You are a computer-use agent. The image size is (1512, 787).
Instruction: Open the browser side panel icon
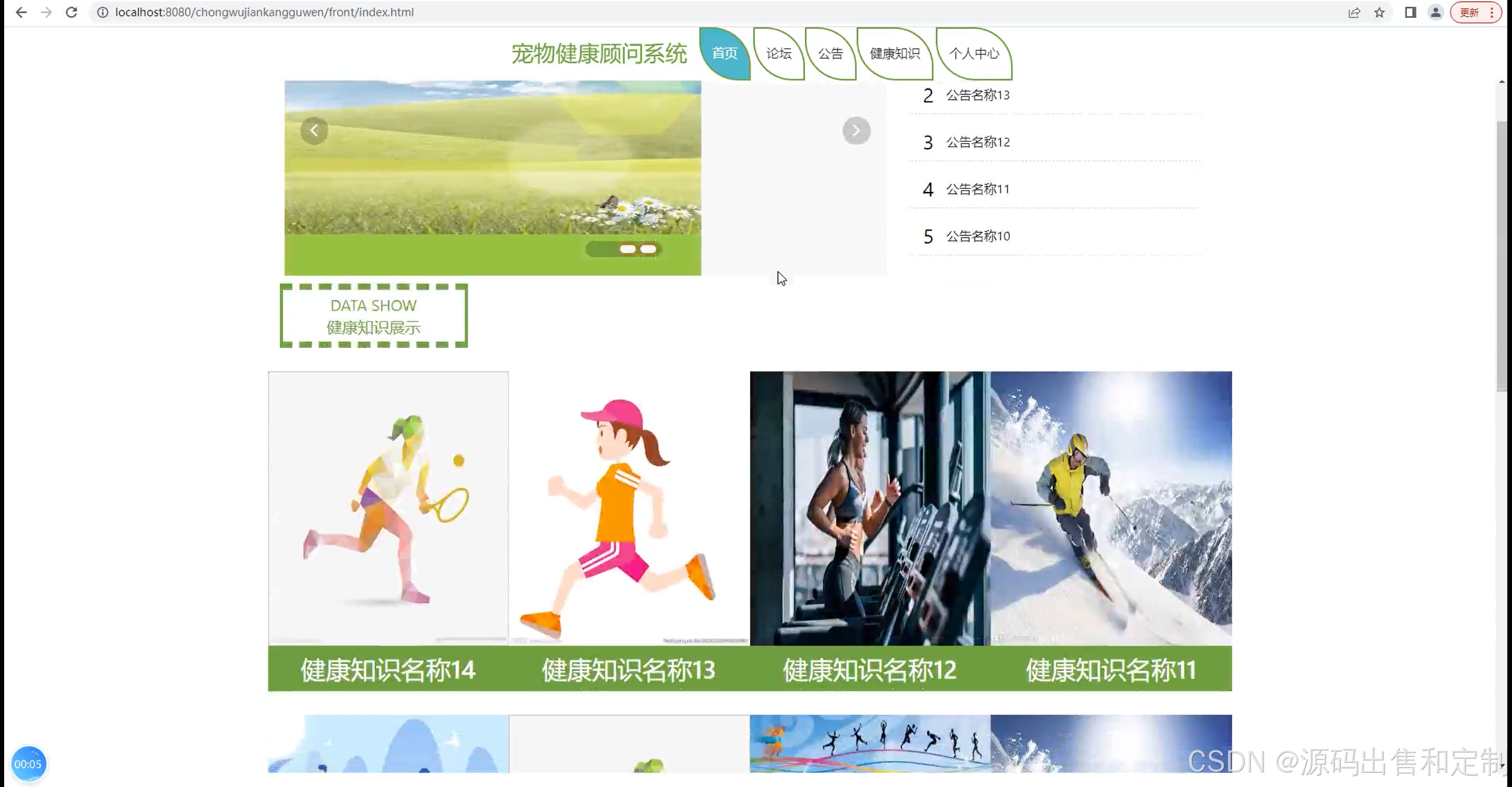(1410, 12)
